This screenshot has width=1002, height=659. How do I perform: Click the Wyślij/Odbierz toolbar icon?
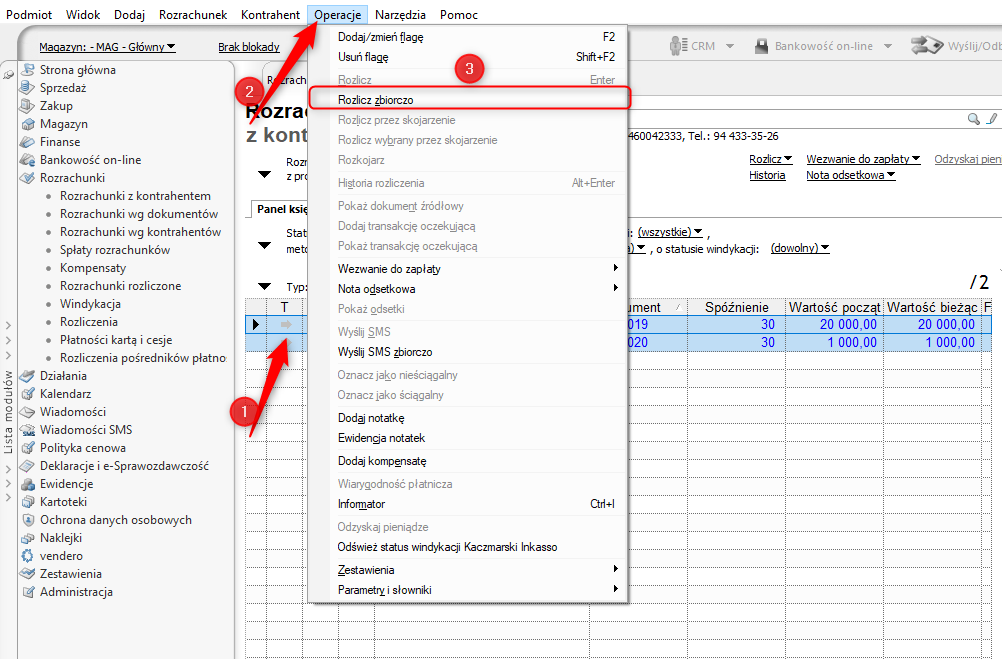tap(927, 45)
